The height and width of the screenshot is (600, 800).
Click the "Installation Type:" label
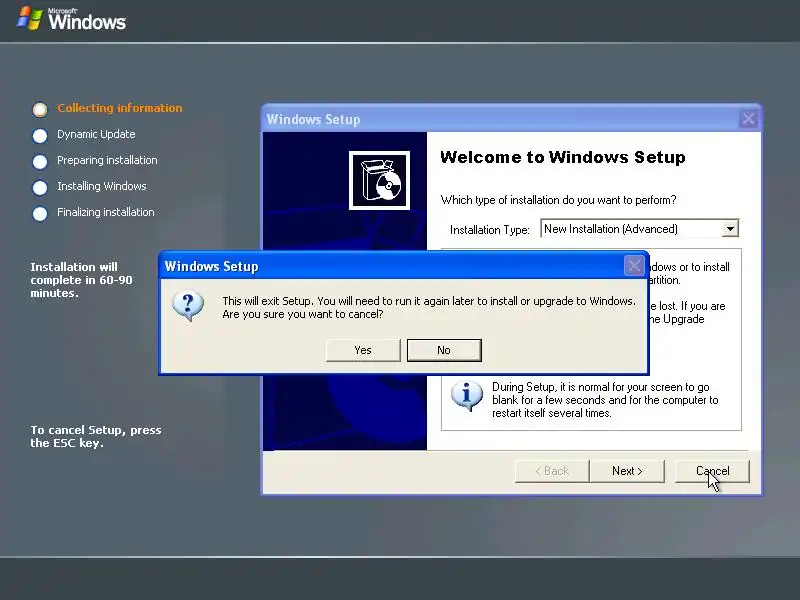point(490,230)
